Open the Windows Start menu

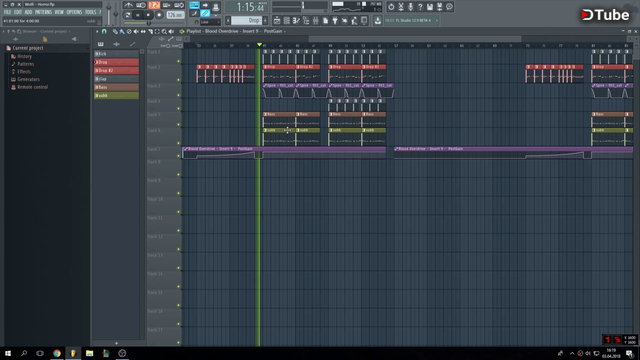(x=8, y=353)
